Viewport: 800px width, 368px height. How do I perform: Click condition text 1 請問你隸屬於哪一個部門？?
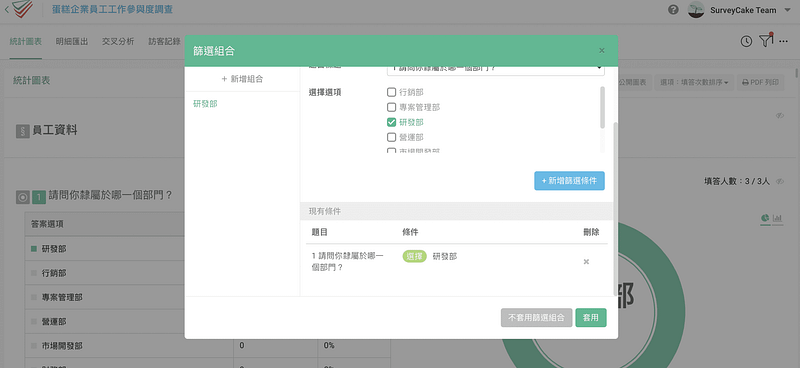[x=347, y=261]
